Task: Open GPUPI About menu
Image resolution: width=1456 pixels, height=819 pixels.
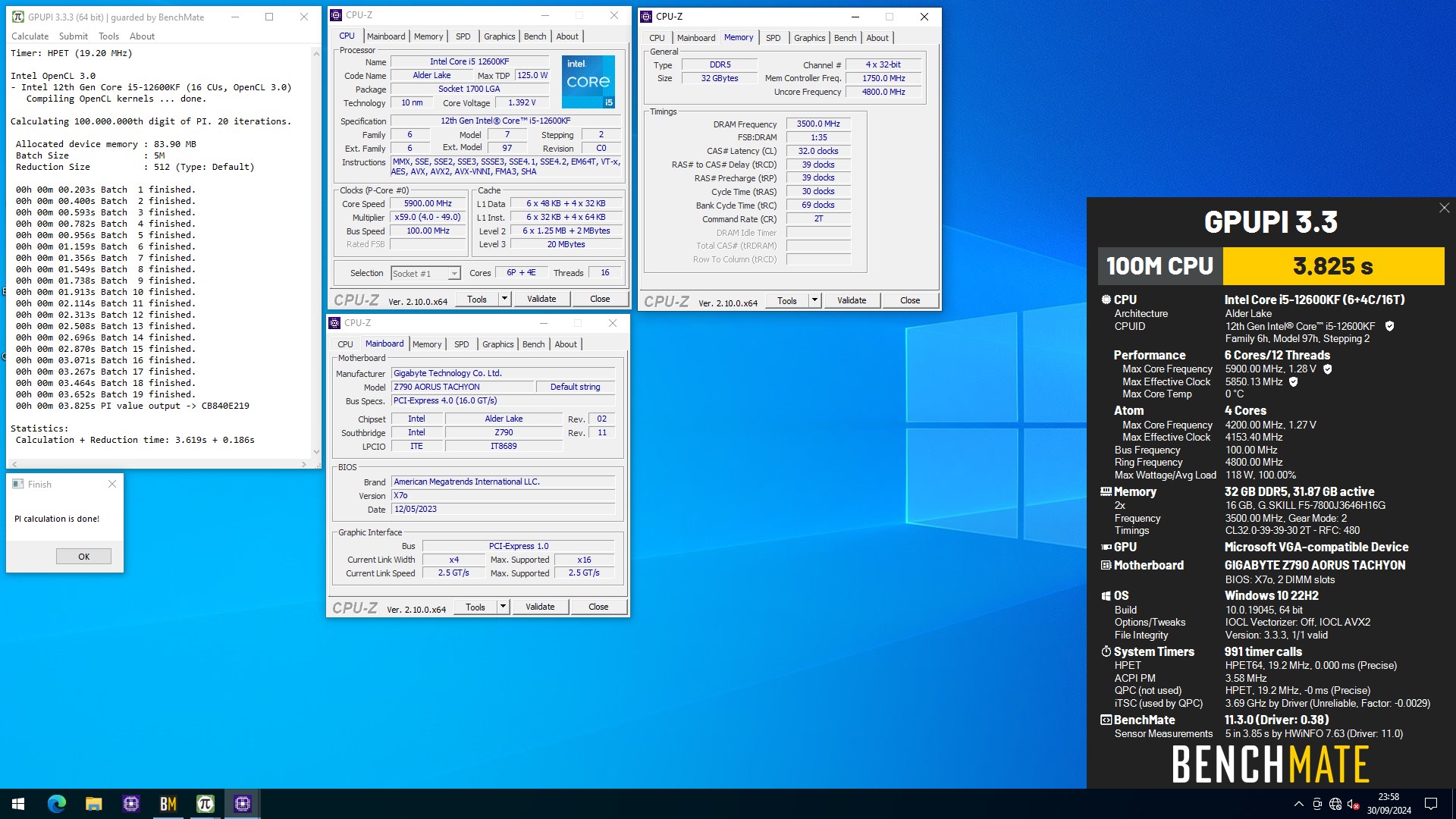Action: (142, 36)
